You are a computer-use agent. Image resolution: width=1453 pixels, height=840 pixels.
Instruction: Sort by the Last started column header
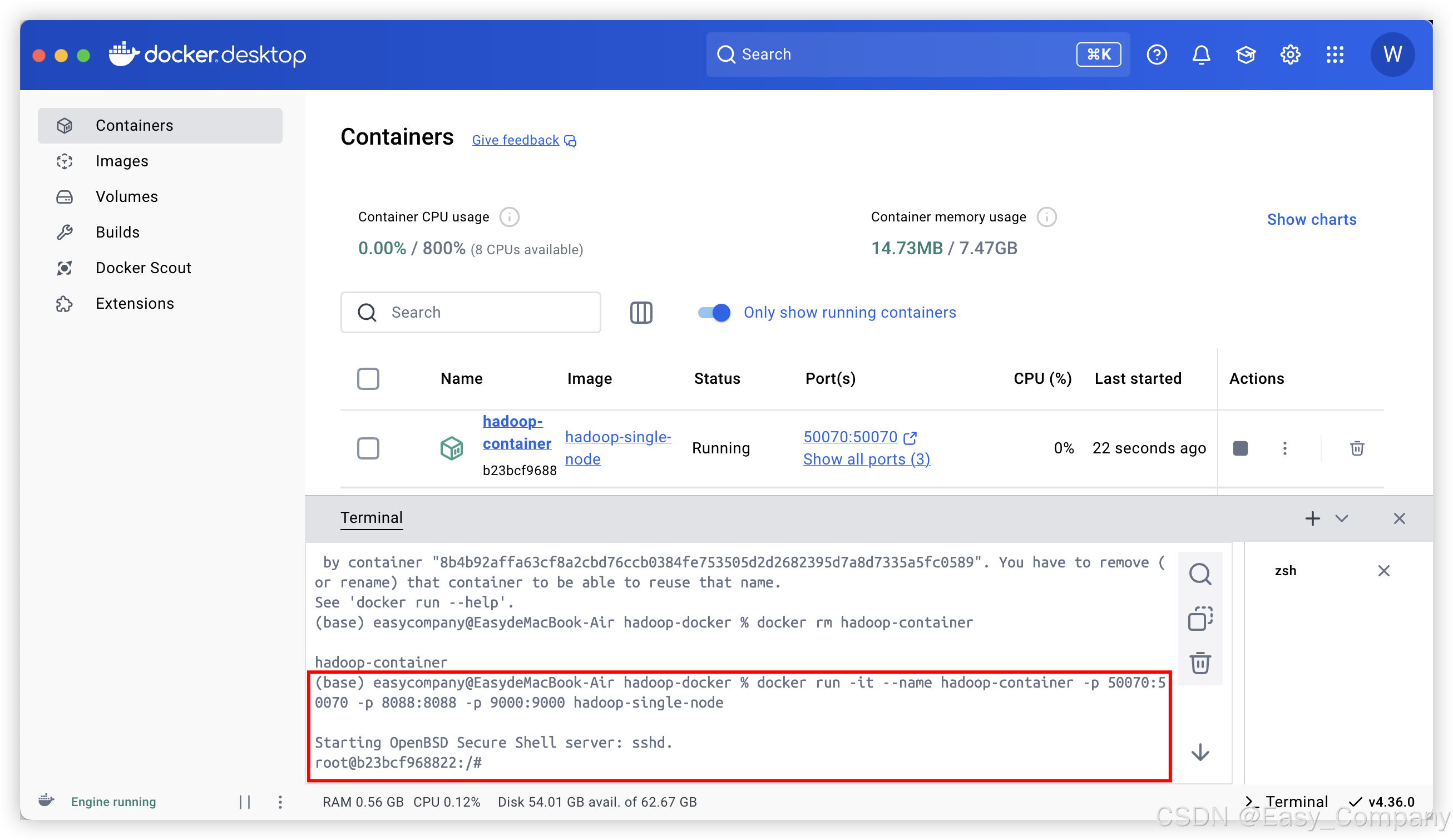pos(1138,378)
